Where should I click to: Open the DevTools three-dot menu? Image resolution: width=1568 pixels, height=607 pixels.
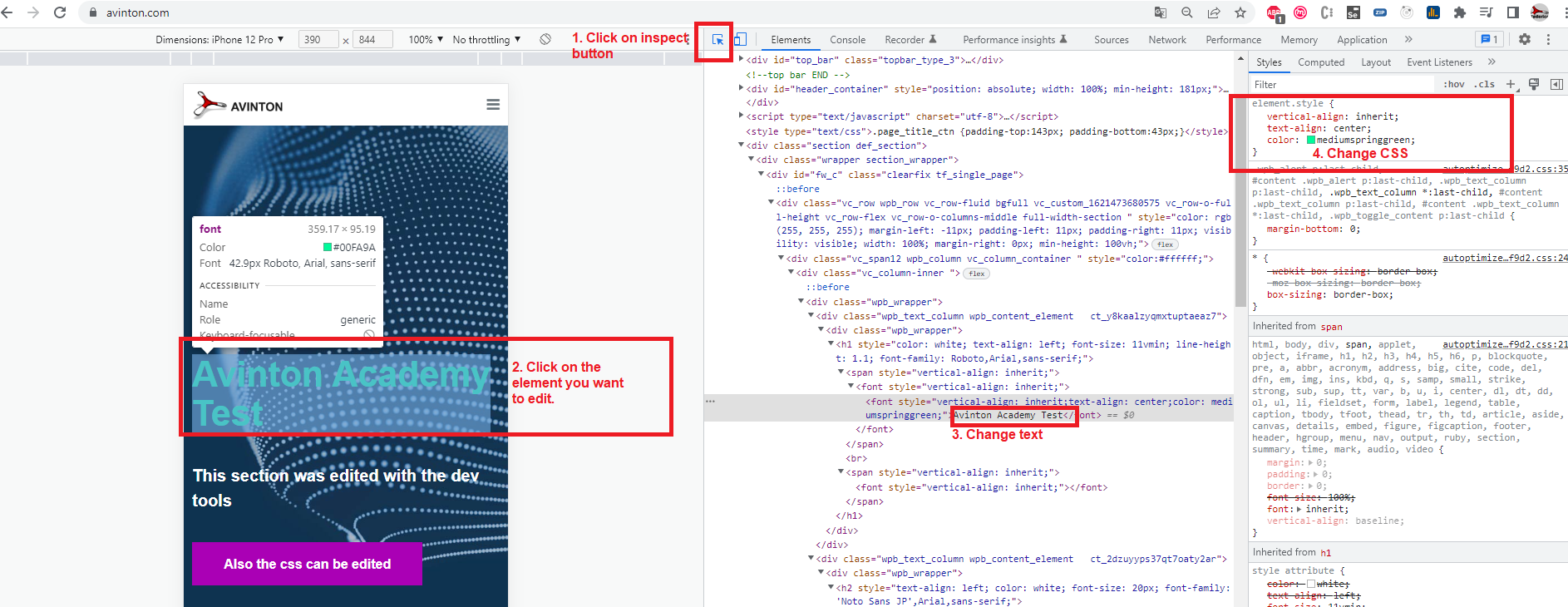click(x=1548, y=39)
